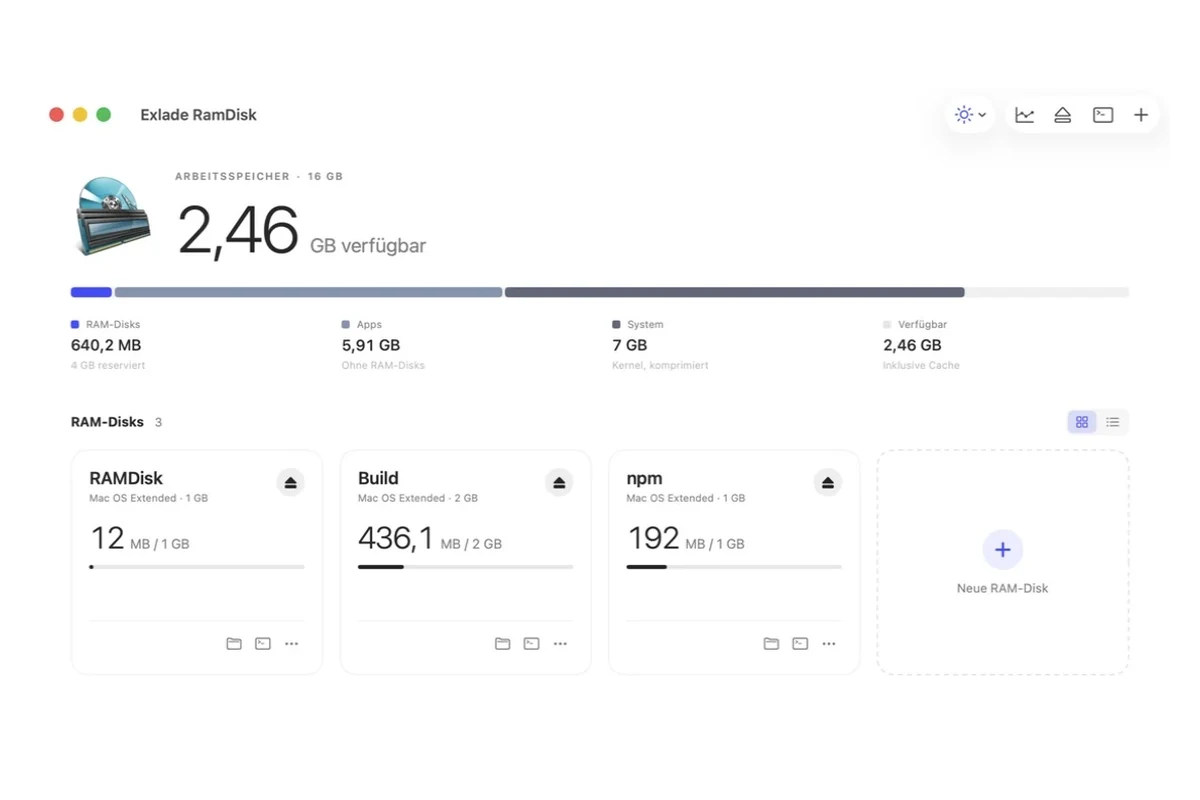1200x800 pixels.
Task: Open the npm disk folder icon
Action: [x=771, y=644]
